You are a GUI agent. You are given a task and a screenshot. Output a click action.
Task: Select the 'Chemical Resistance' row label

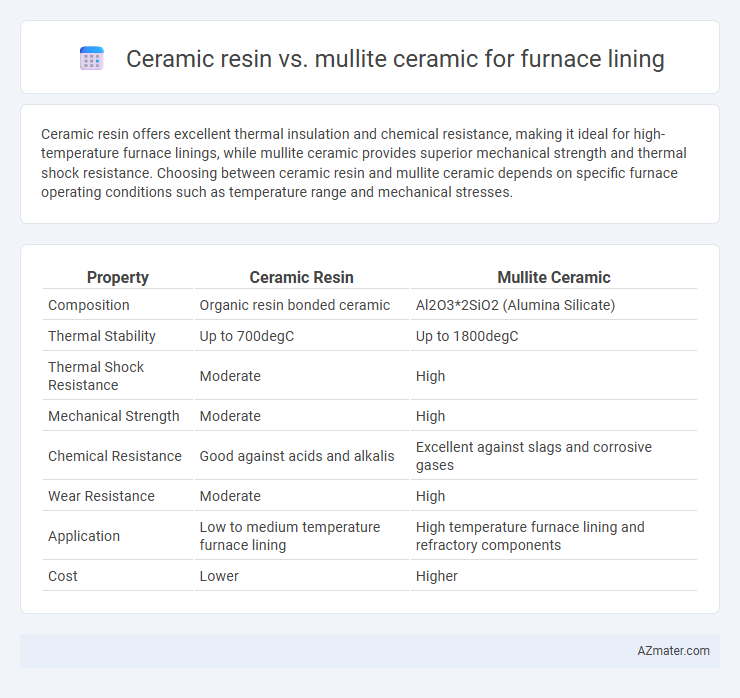[x=115, y=456]
